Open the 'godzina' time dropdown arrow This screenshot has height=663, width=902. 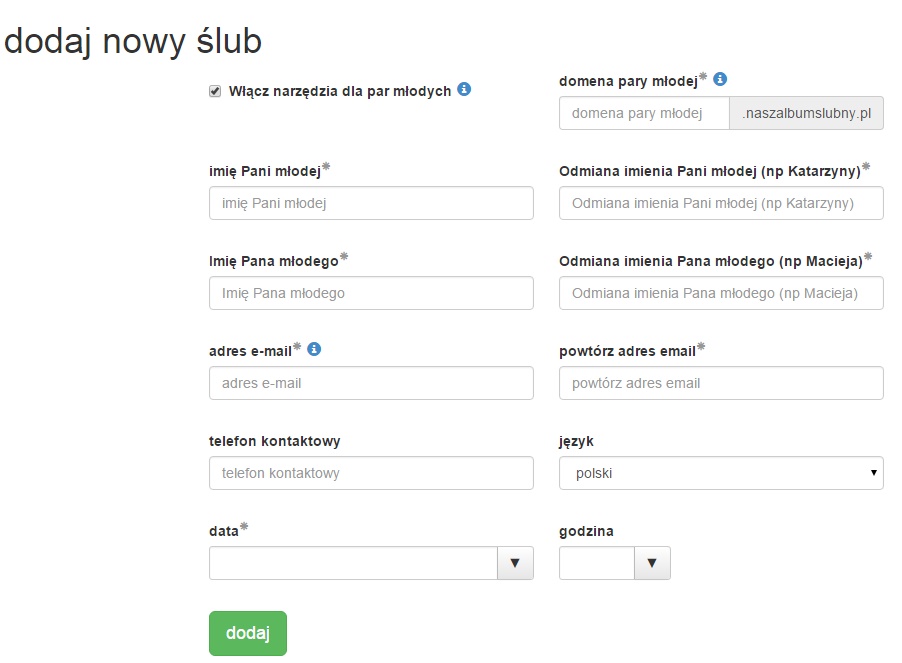click(x=652, y=563)
